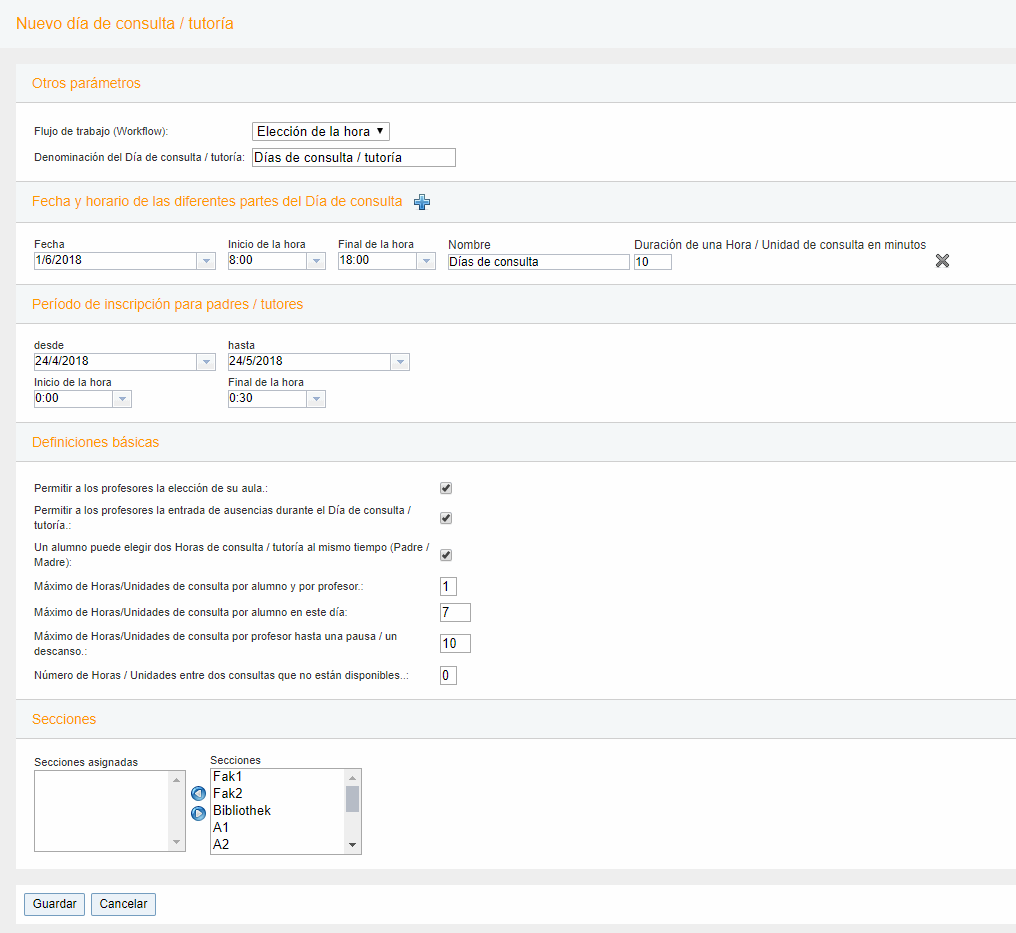The image size is (1016, 933).
Task: Open the 8:00 start time dropdown
Action: point(316,260)
